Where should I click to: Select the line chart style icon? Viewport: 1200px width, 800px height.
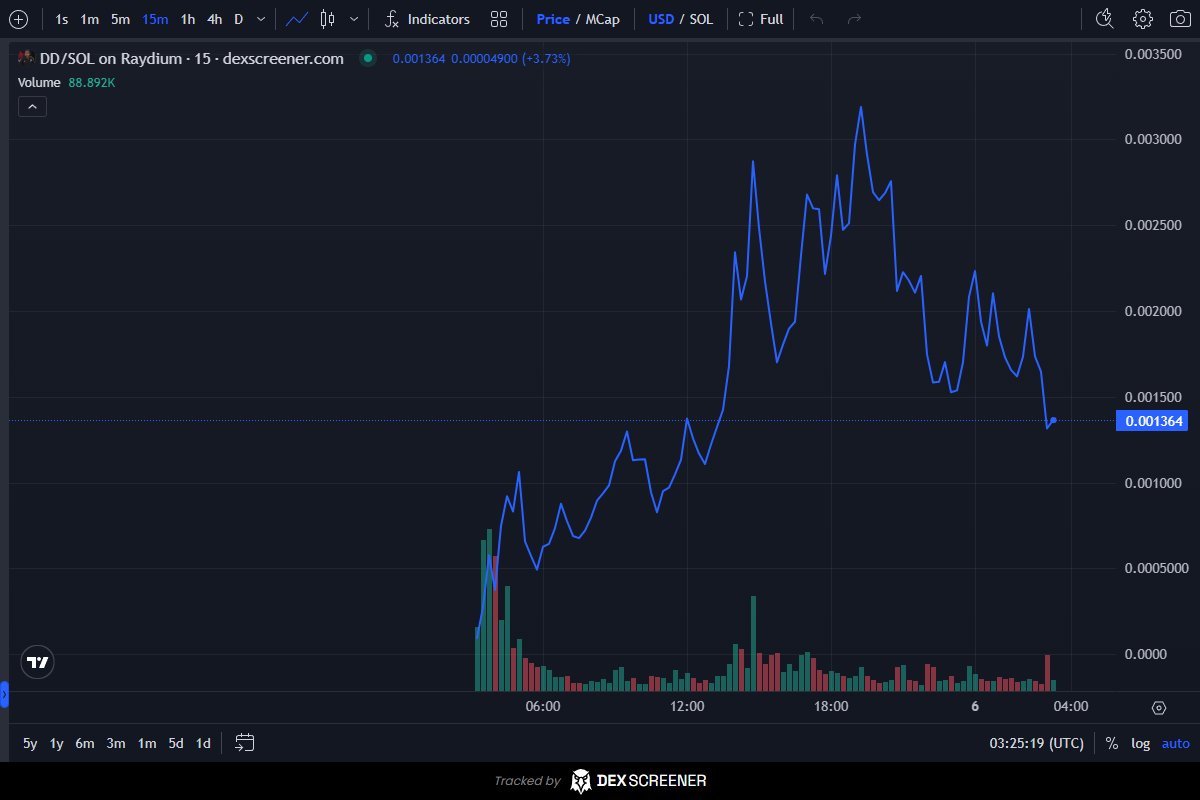(x=296, y=19)
